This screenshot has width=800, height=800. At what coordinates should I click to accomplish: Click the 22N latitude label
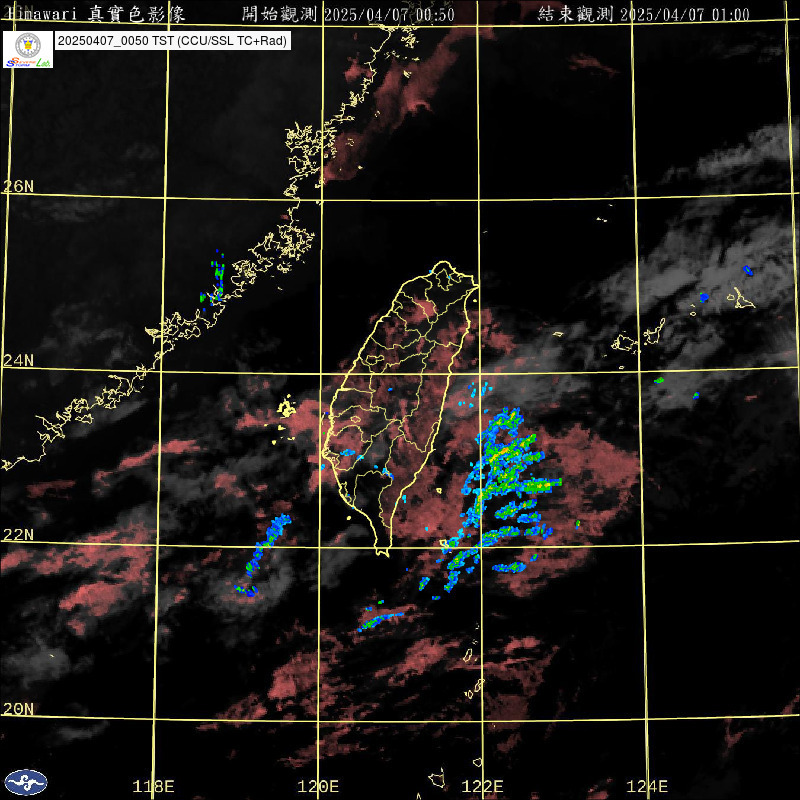[x=17, y=534]
